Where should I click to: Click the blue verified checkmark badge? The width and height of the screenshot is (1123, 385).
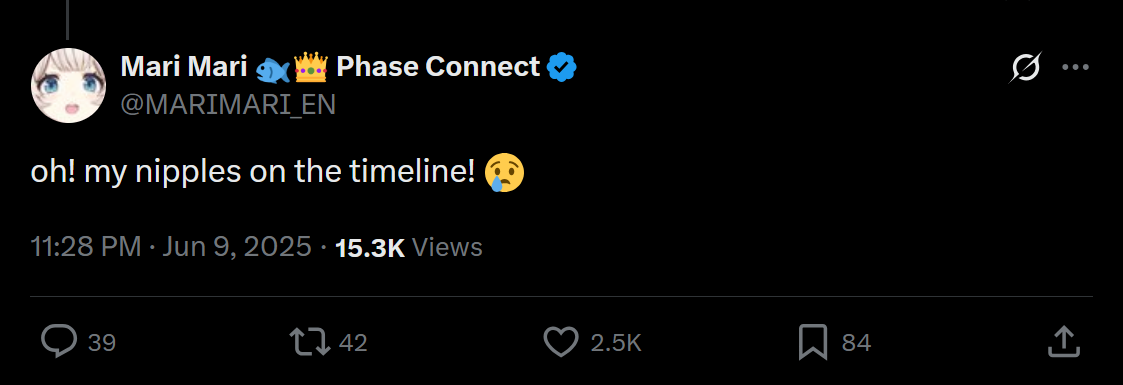click(x=562, y=67)
